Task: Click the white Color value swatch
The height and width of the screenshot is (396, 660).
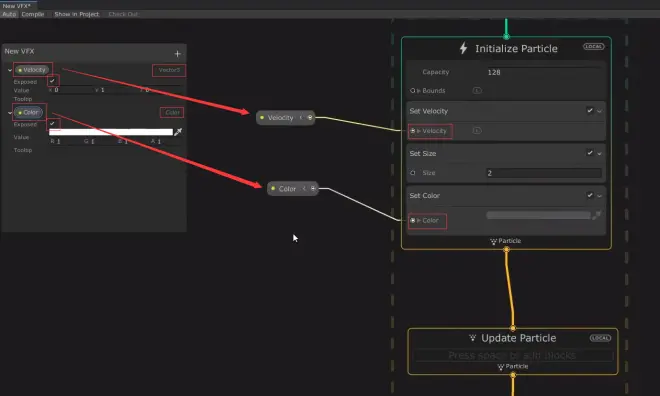Action: tap(111, 132)
